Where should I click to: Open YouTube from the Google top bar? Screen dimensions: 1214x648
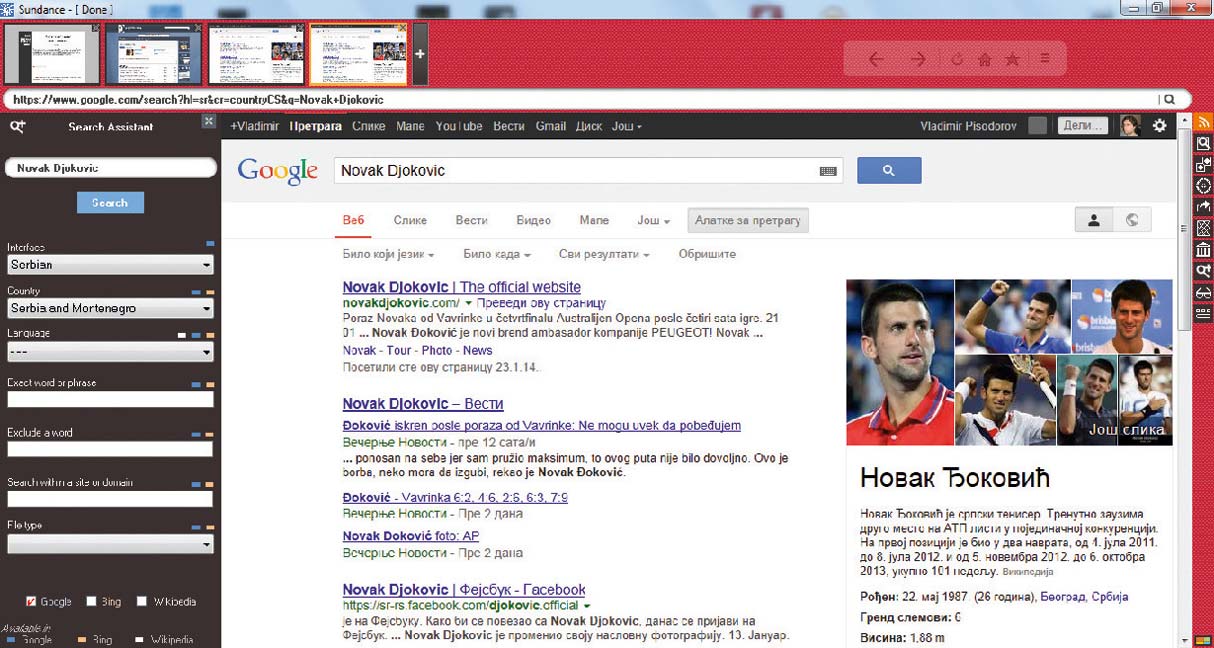coord(459,126)
